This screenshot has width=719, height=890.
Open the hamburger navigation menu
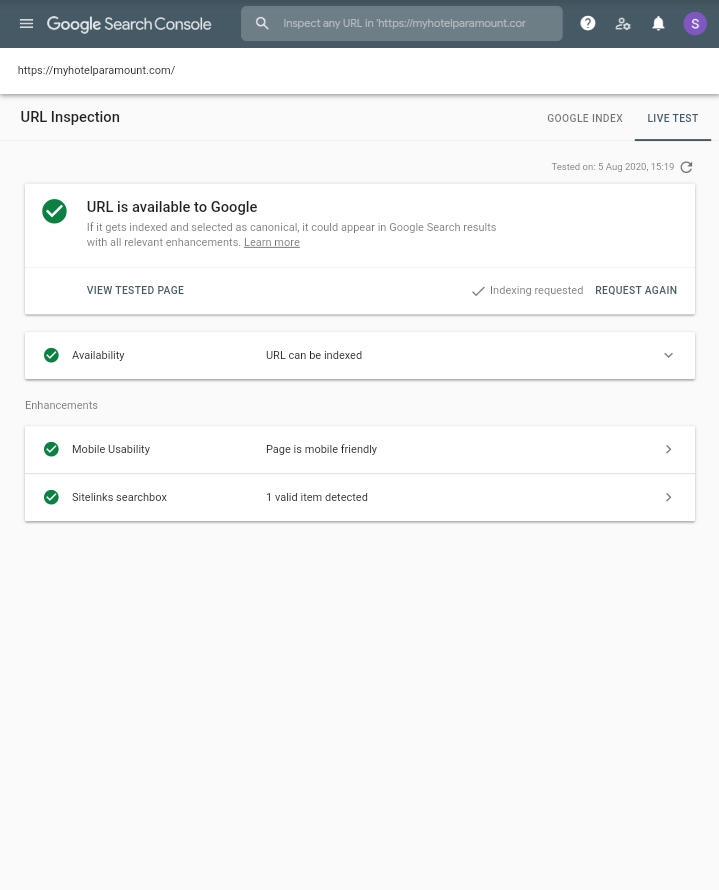coord(26,24)
